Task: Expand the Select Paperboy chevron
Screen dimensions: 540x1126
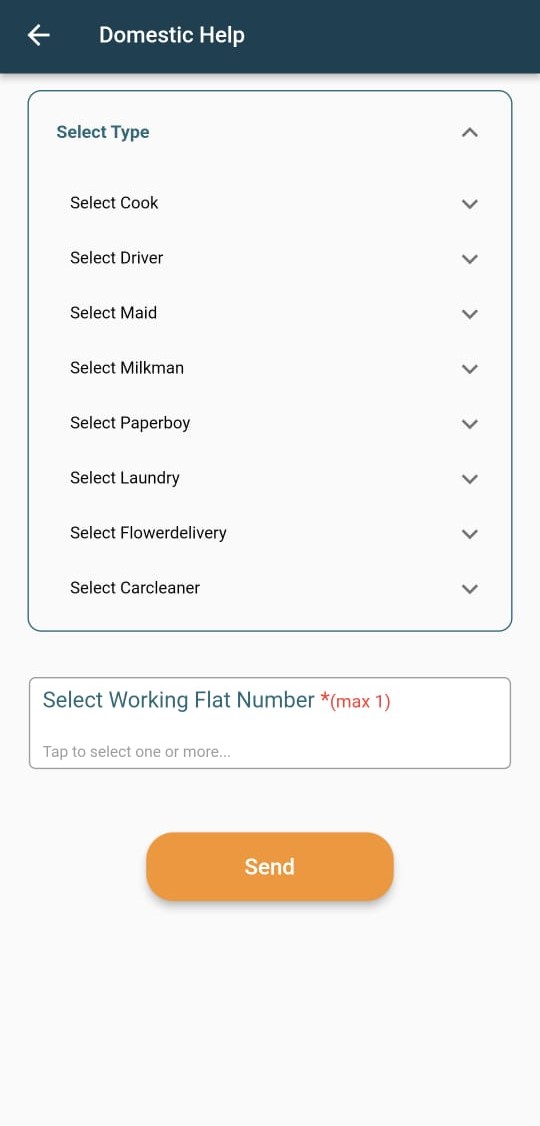Action: pos(470,424)
